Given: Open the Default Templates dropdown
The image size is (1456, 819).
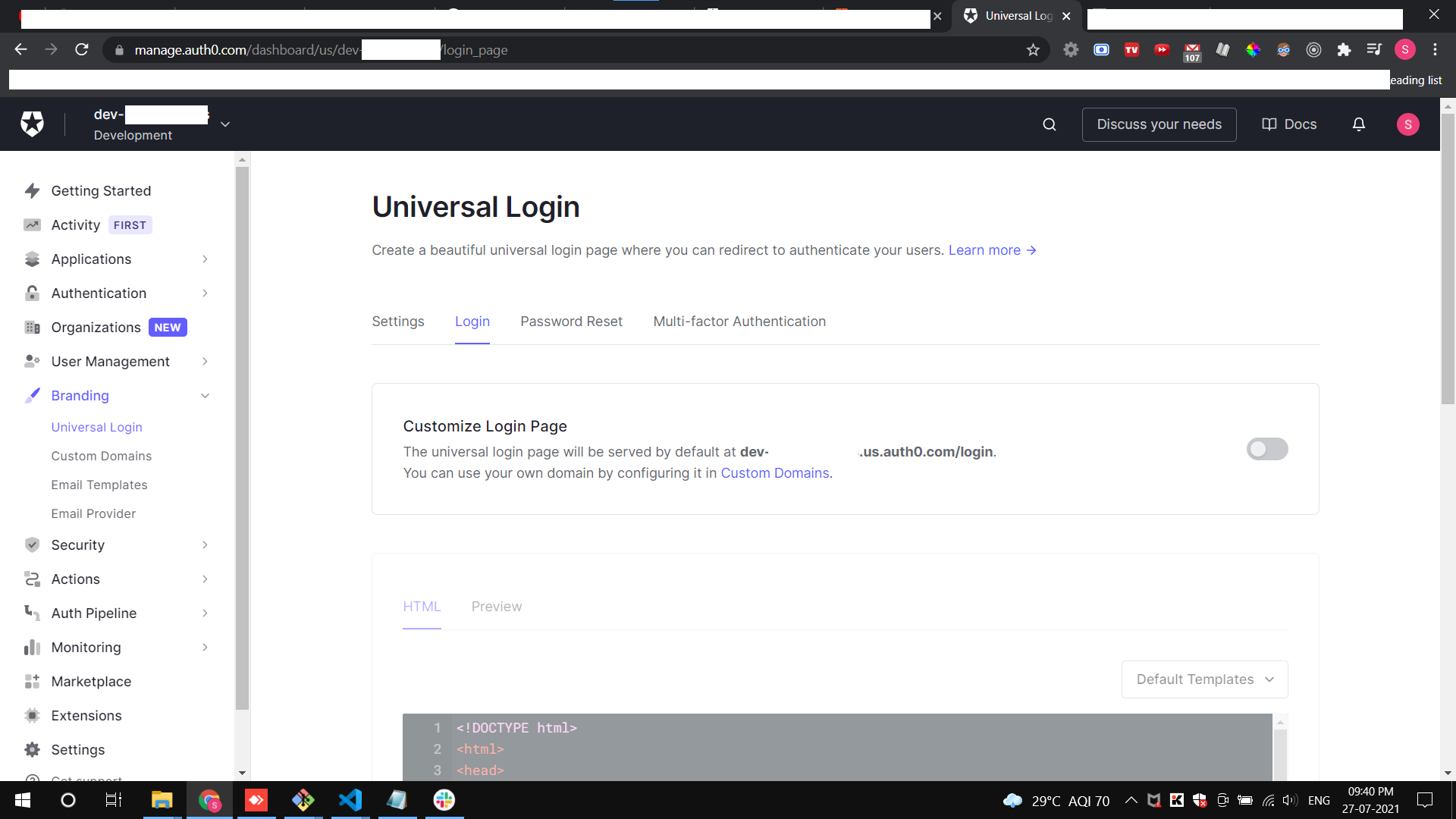Looking at the screenshot, I should 1204,679.
